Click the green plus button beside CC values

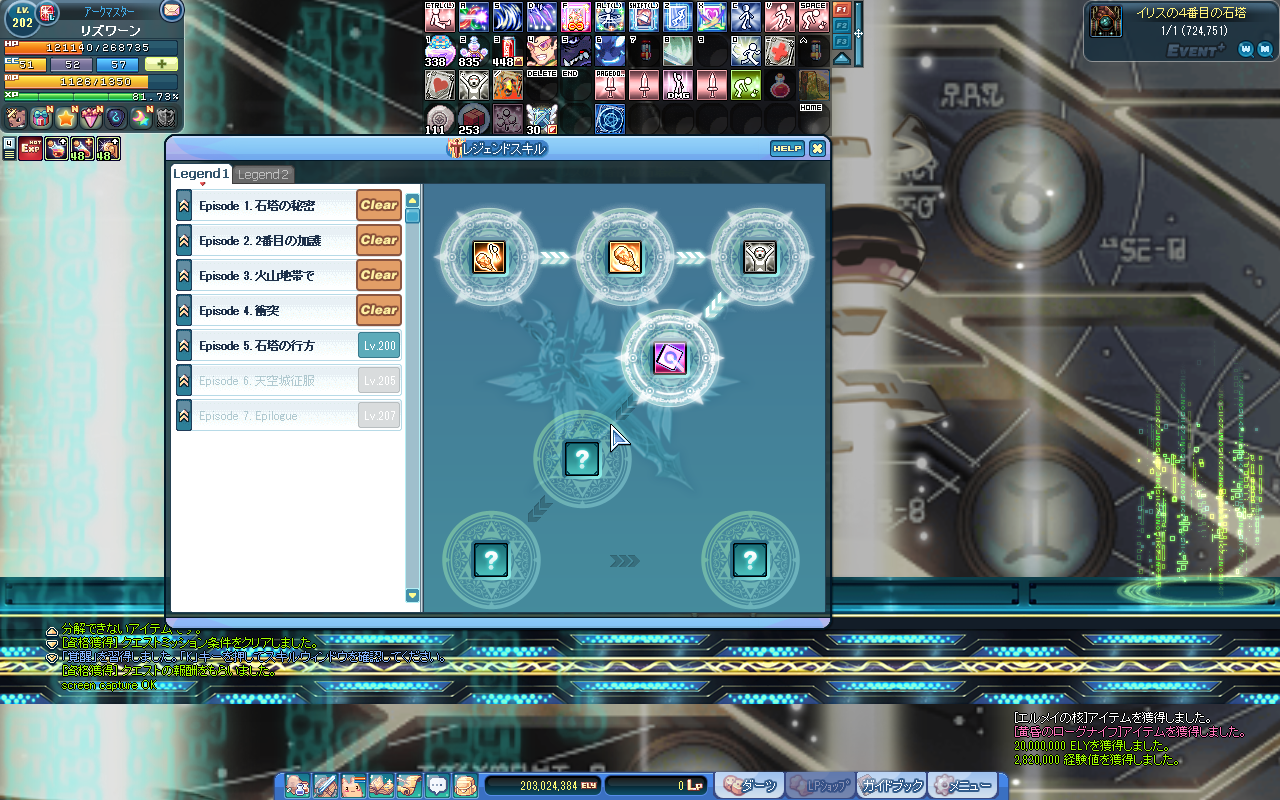pyautogui.click(x=161, y=64)
